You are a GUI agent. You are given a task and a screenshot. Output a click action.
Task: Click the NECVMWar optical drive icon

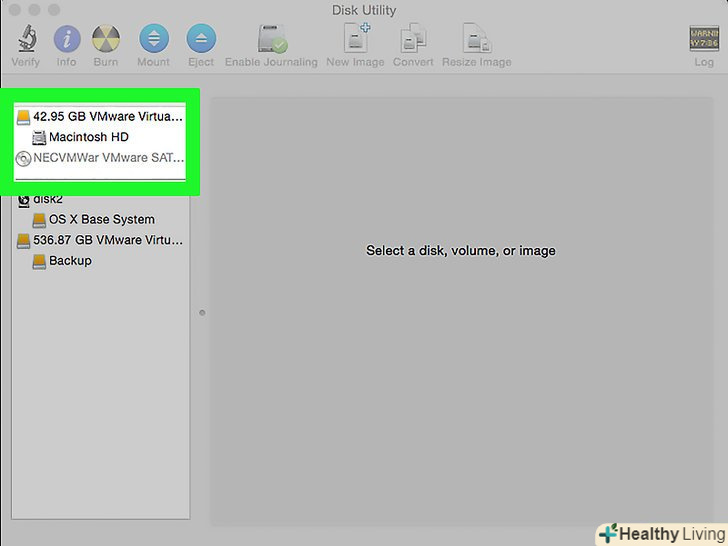pyautogui.click(x=23, y=159)
